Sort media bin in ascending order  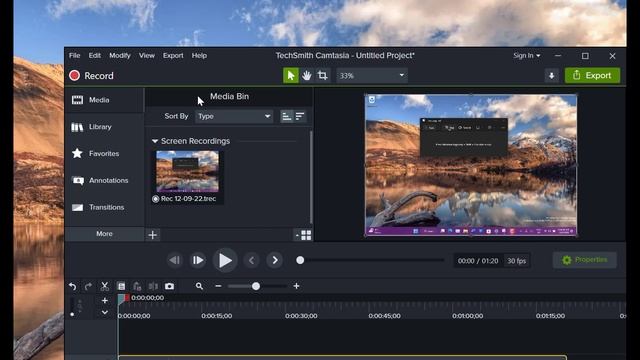287,116
